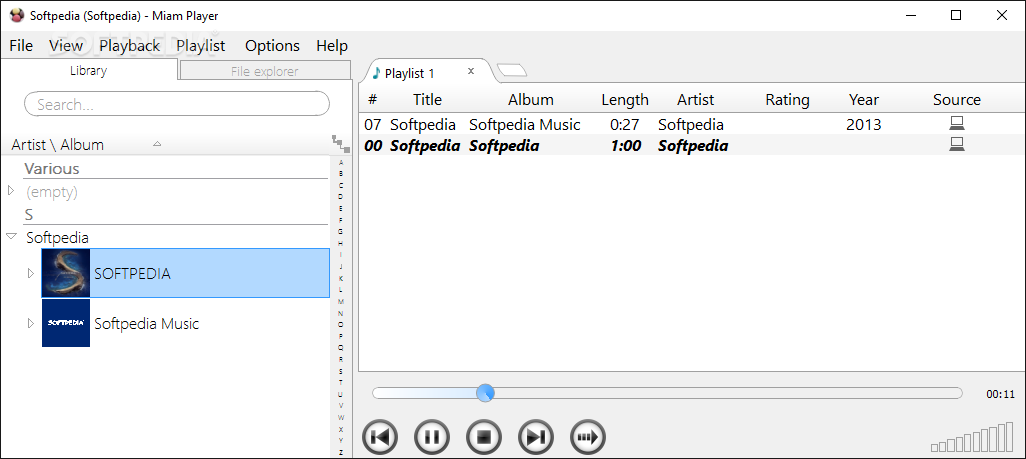
Task: Open the Playback menu
Action: 130,45
